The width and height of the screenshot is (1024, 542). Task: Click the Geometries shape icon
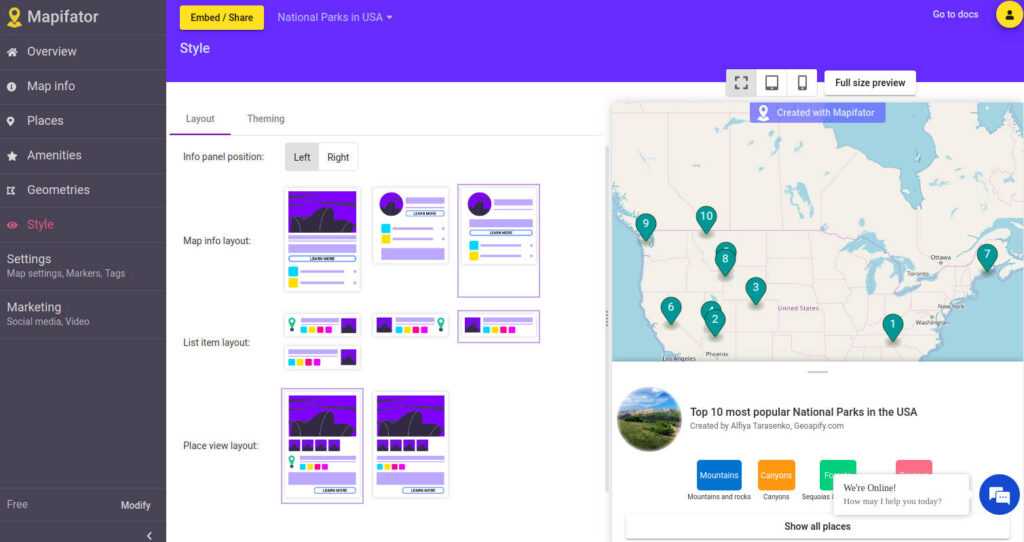10,190
